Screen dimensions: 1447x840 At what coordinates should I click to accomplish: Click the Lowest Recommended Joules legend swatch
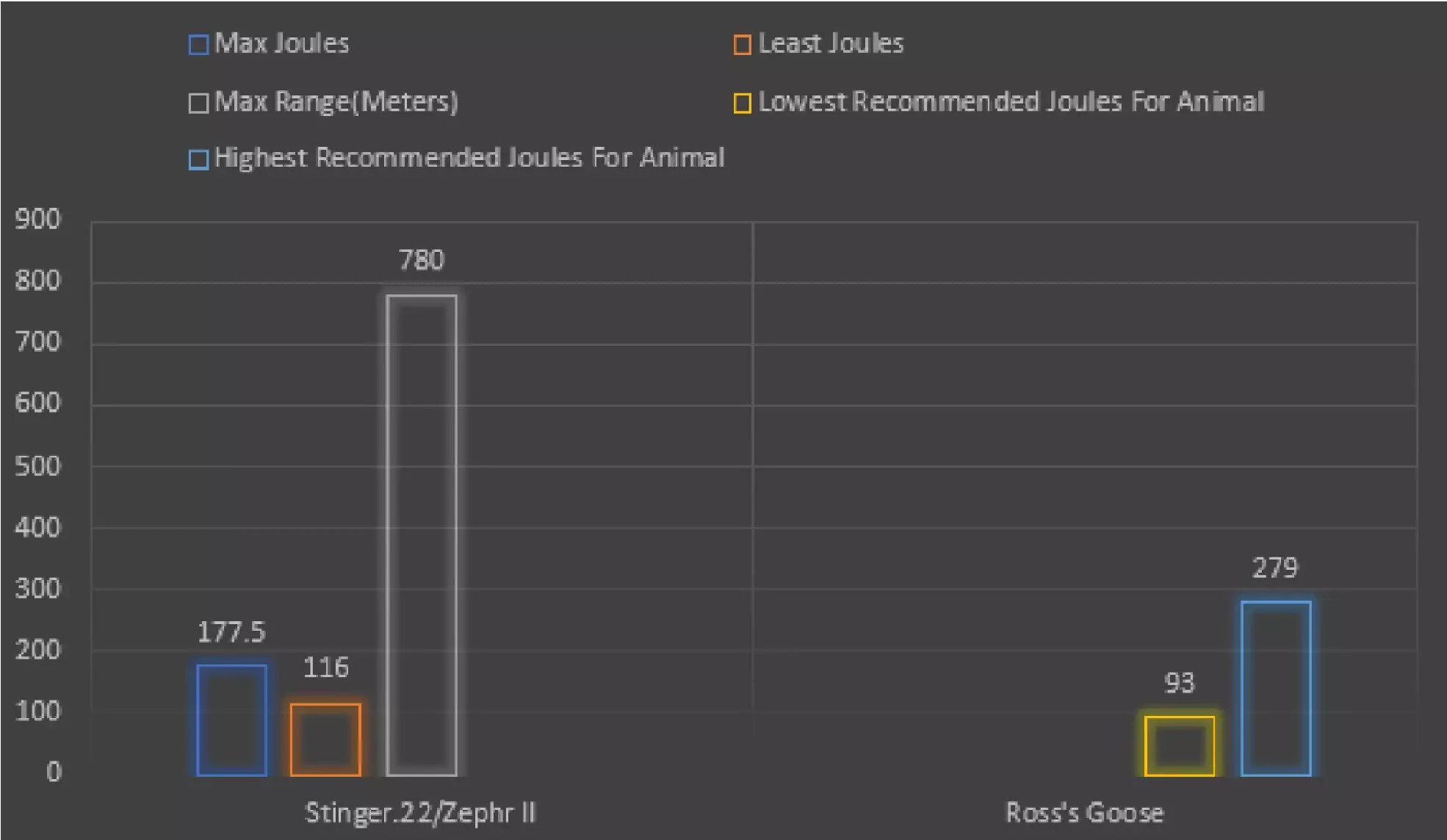click(x=742, y=103)
